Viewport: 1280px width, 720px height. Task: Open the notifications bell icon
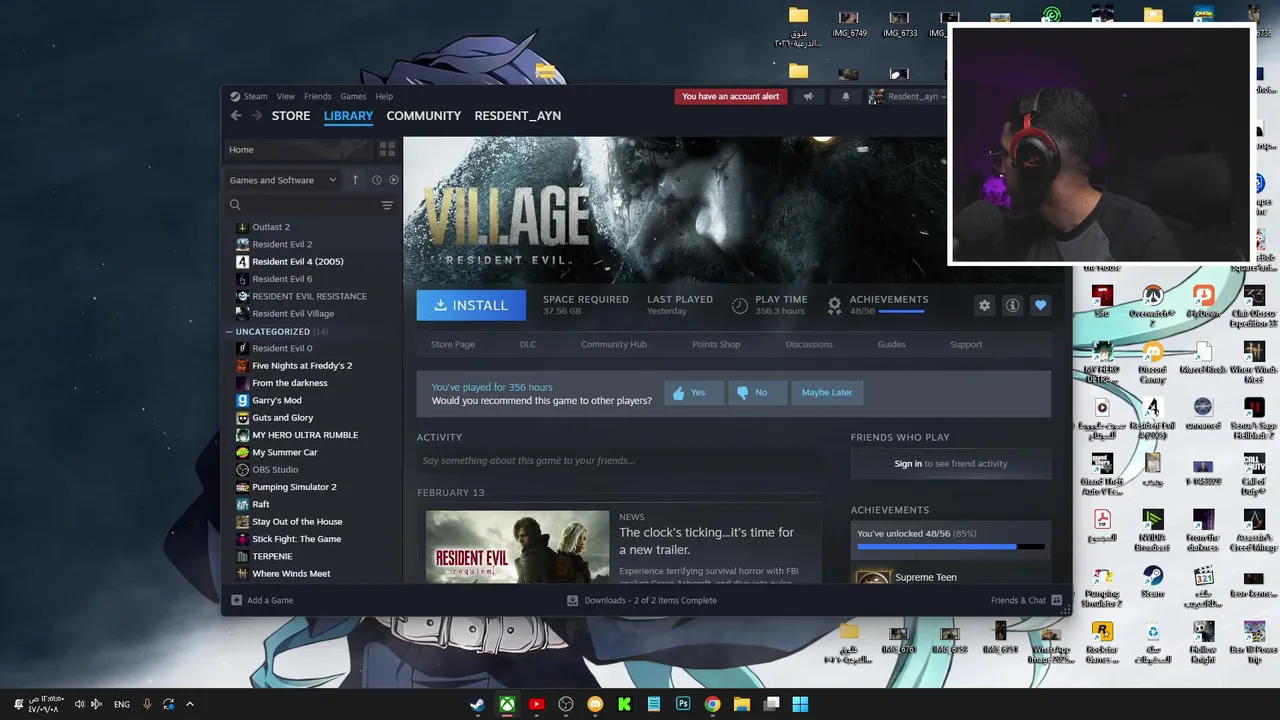tap(845, 97)
